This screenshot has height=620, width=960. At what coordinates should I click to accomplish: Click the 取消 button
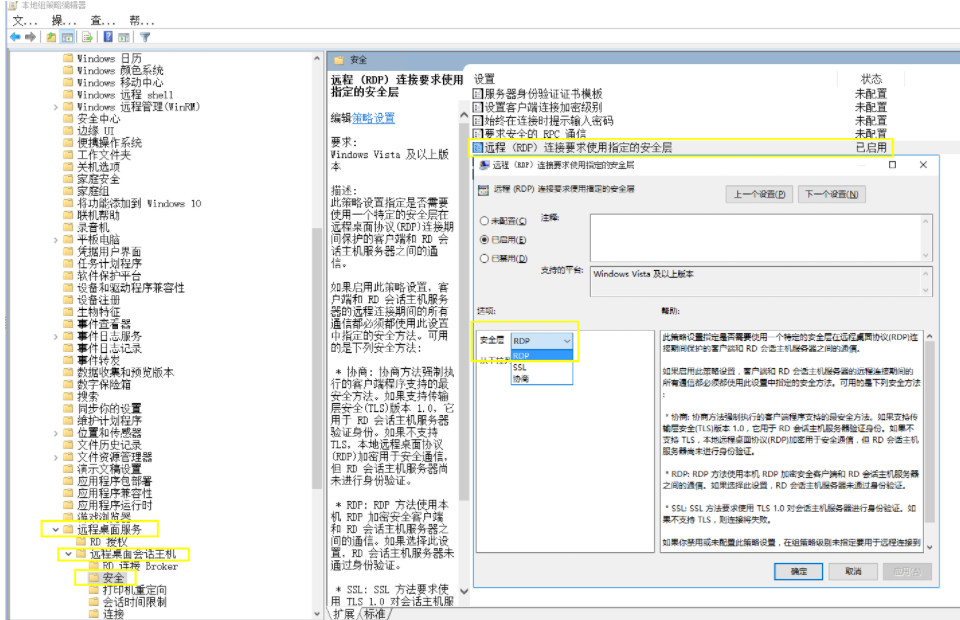coord(853,571)
